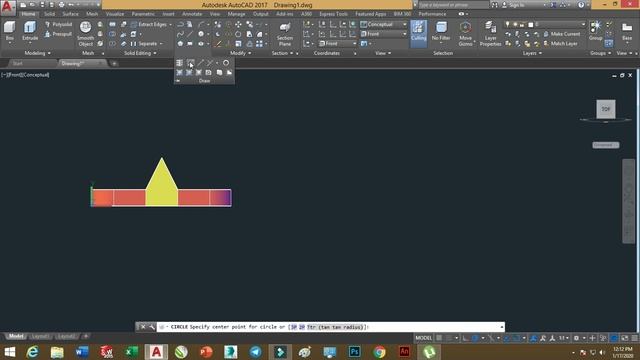Select the Group tool
640x360 pixels.
[596, 31]
